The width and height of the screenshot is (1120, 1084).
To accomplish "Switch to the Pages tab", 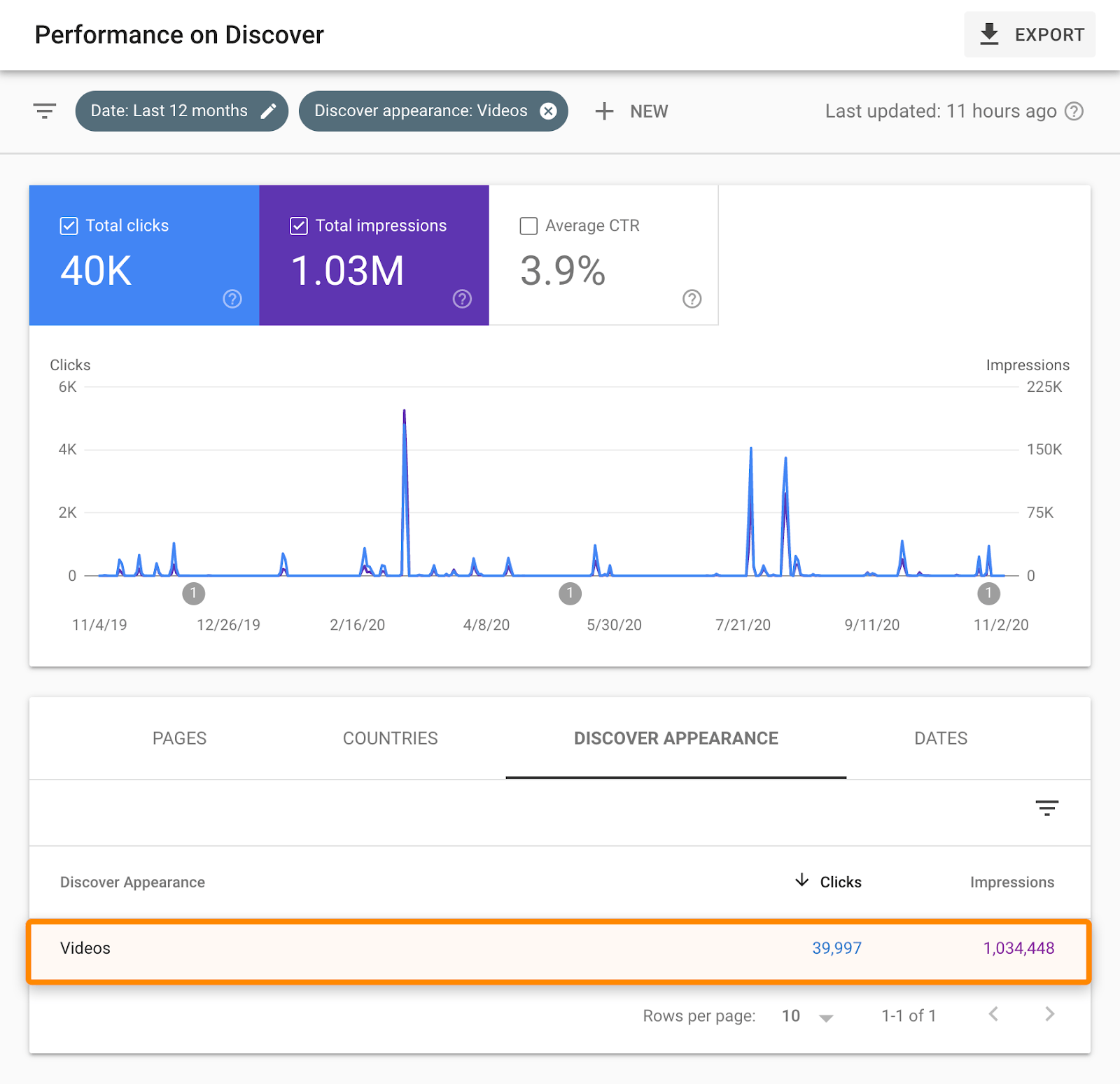I will (179, 738).
